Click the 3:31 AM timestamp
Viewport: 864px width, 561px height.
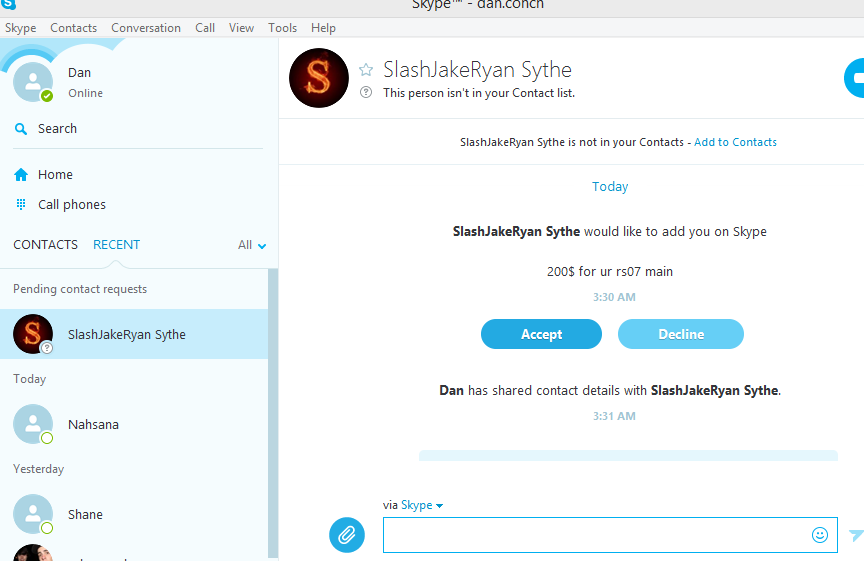(614, 416)
